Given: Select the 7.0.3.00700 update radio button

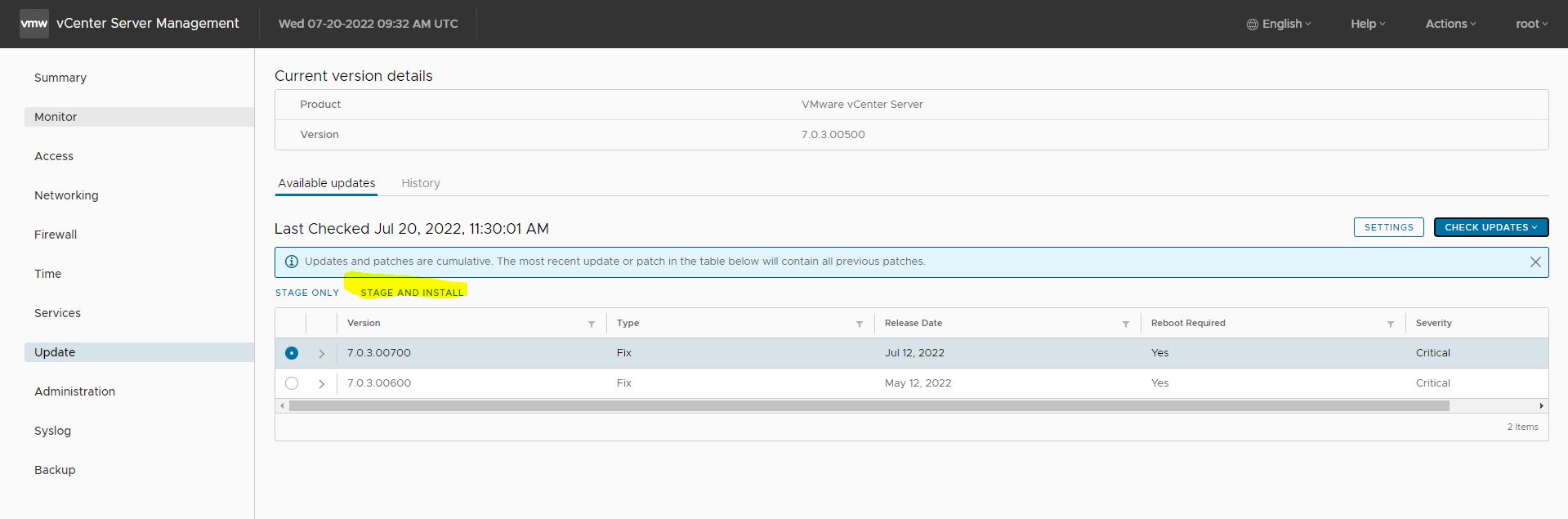Looking at the screenshot, I should point(292,353).
